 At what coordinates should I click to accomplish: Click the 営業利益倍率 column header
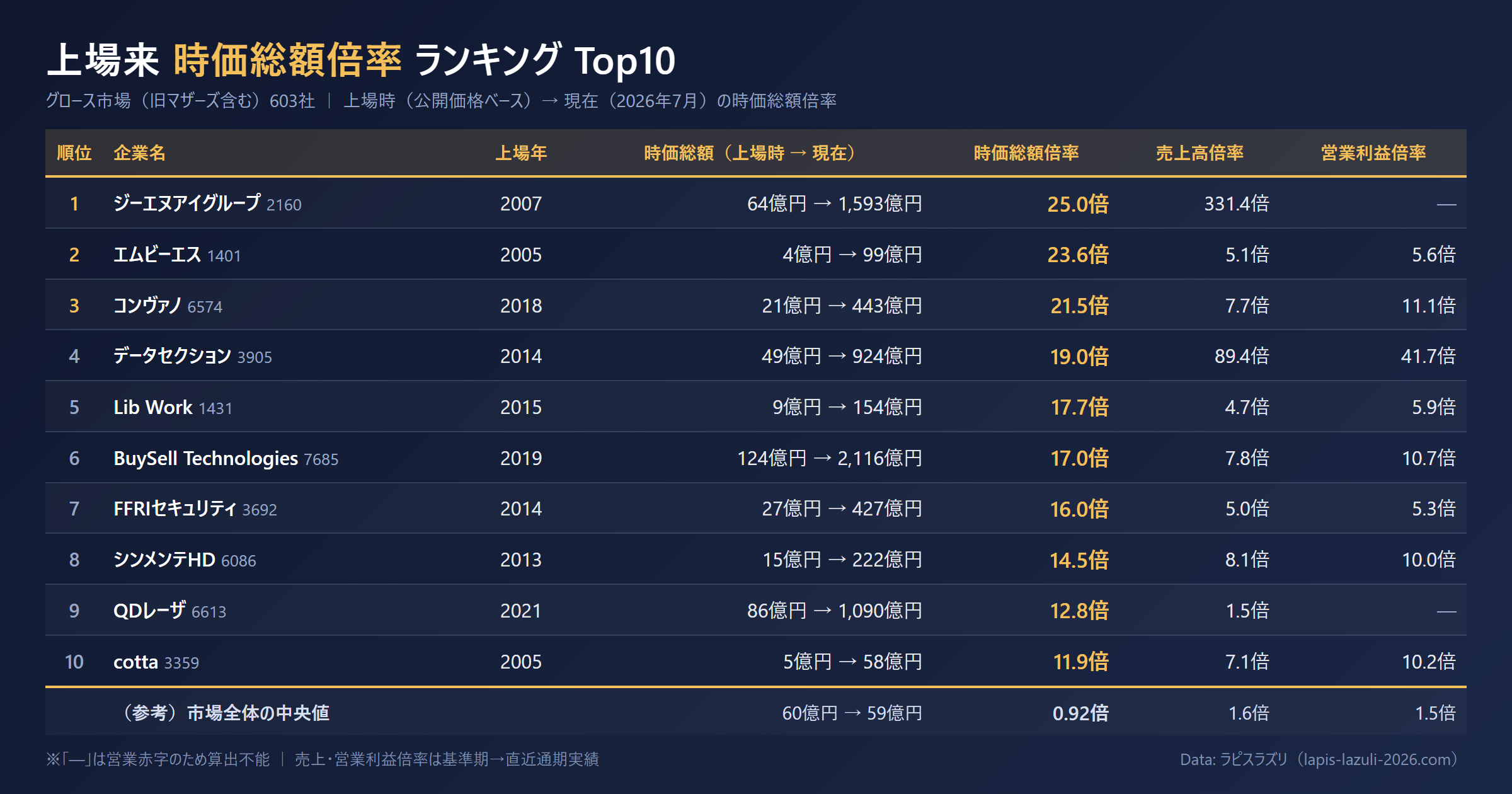point(1373,153)
